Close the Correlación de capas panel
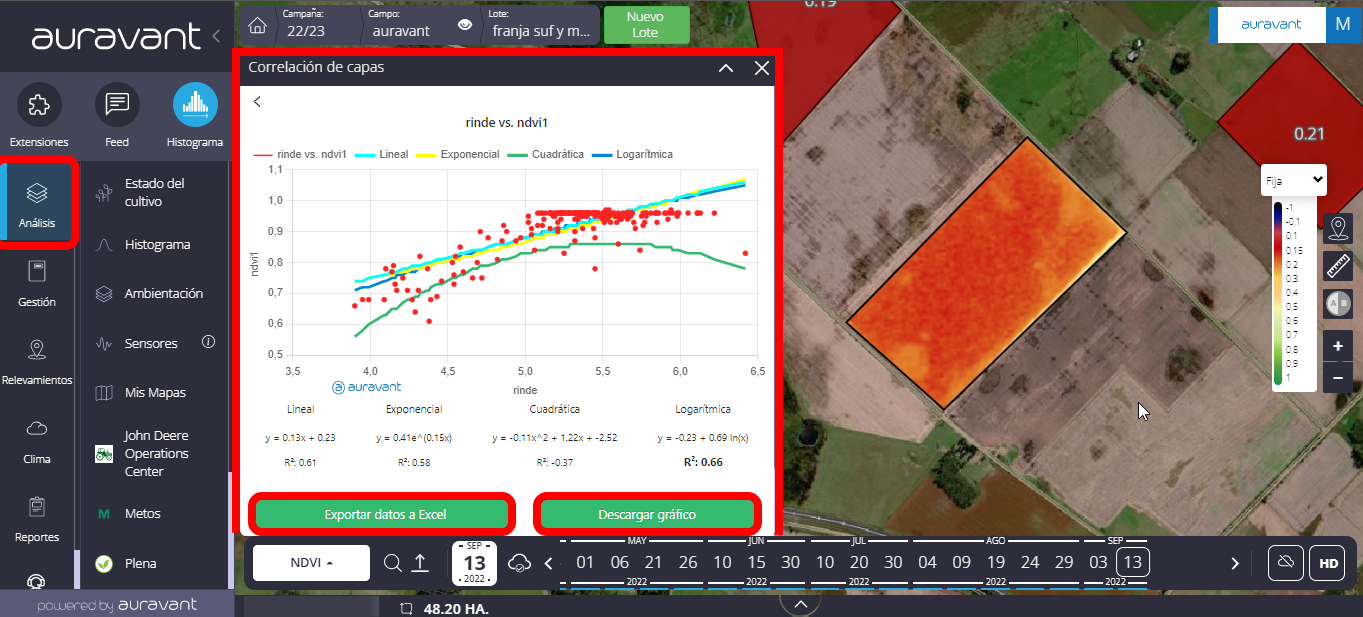This screenshot has width=1363, height=617. (762, 68)
